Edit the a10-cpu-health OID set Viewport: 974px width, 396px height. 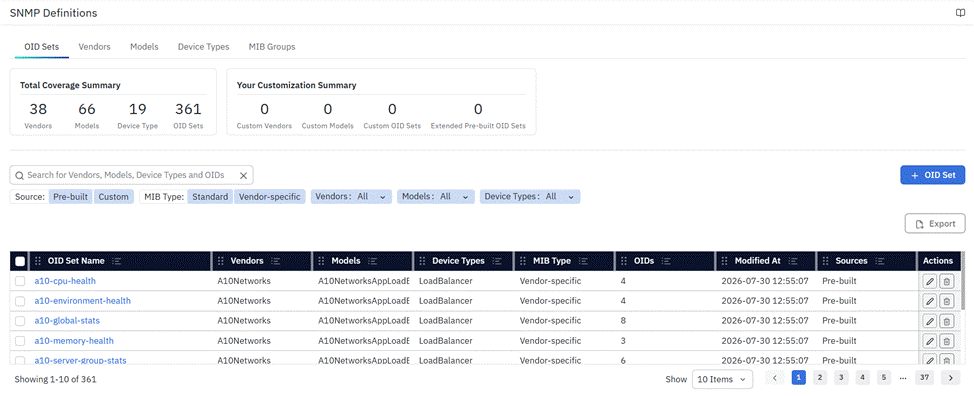click(x=930, y=281)
